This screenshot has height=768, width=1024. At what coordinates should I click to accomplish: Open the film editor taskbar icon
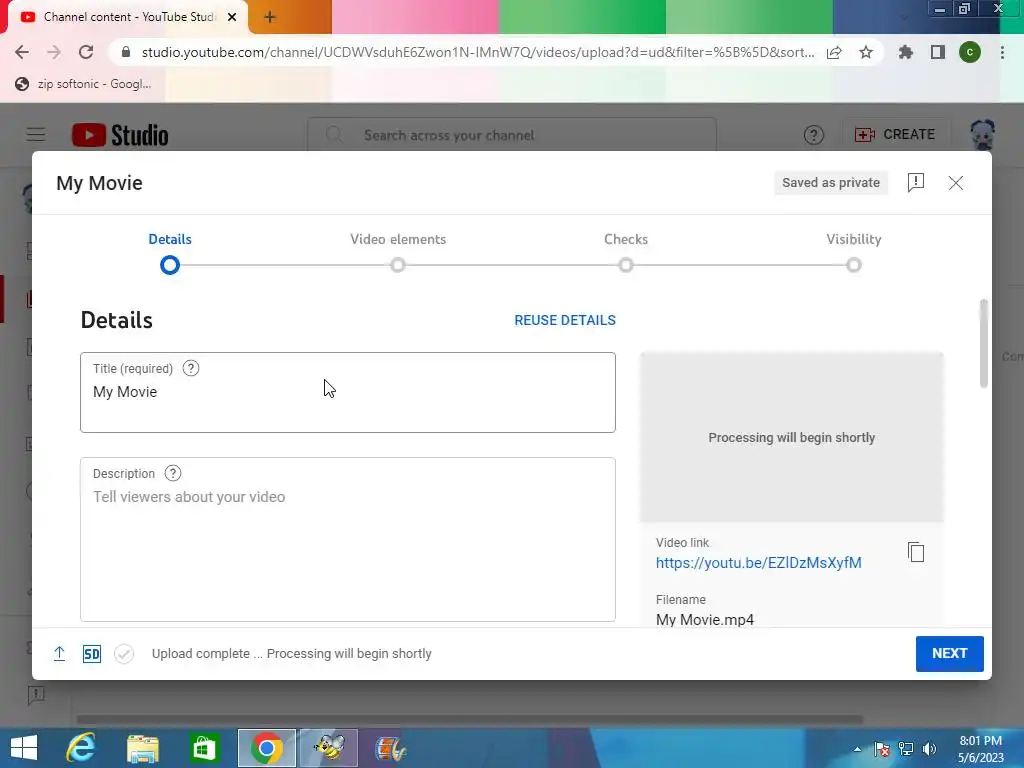(x=391, y=748)
